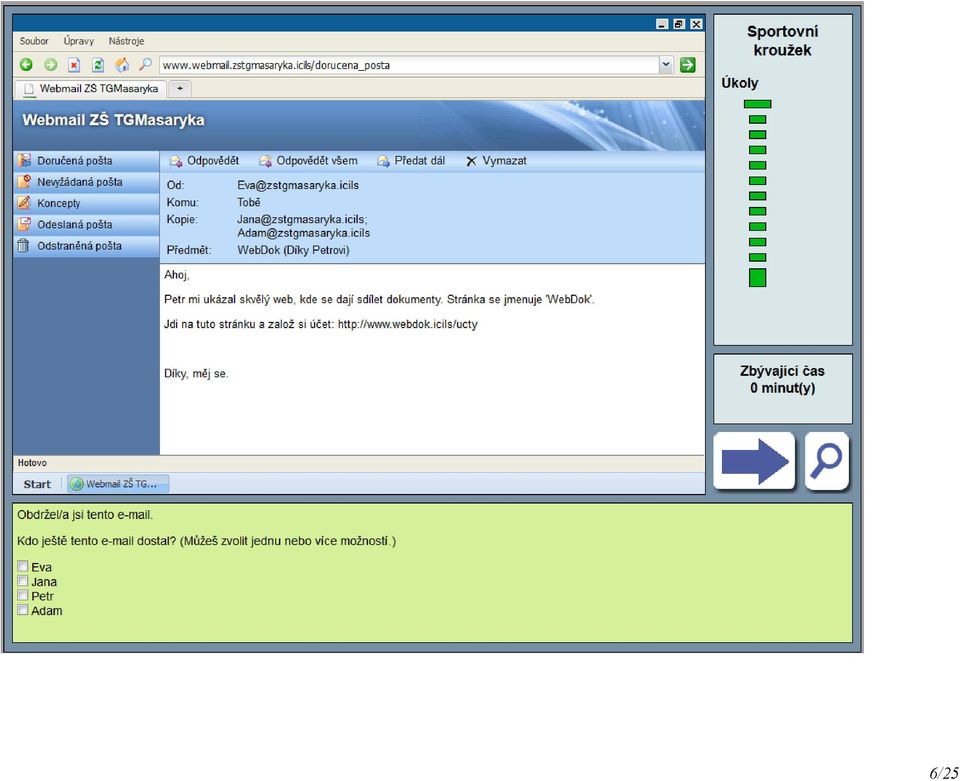Viewport: 960px width, 781px height.
Task: Click the red stop loading icon
Action: click(x=74, y=64)
